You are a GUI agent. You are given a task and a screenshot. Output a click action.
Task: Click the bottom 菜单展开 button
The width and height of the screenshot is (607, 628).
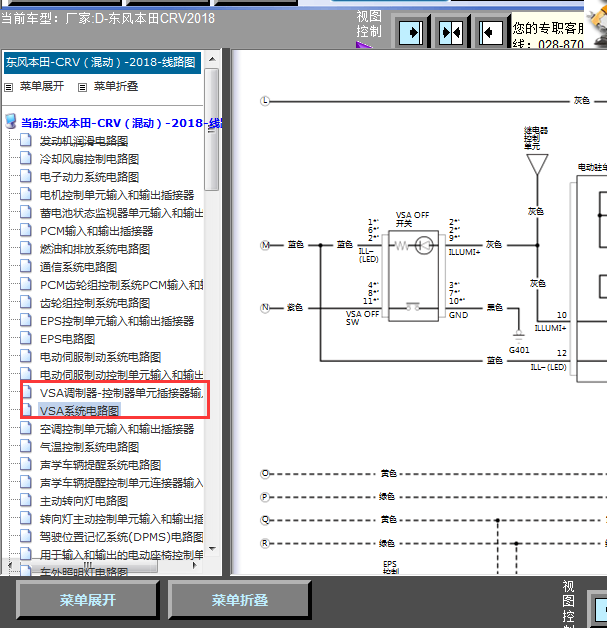tap(87, 600)
